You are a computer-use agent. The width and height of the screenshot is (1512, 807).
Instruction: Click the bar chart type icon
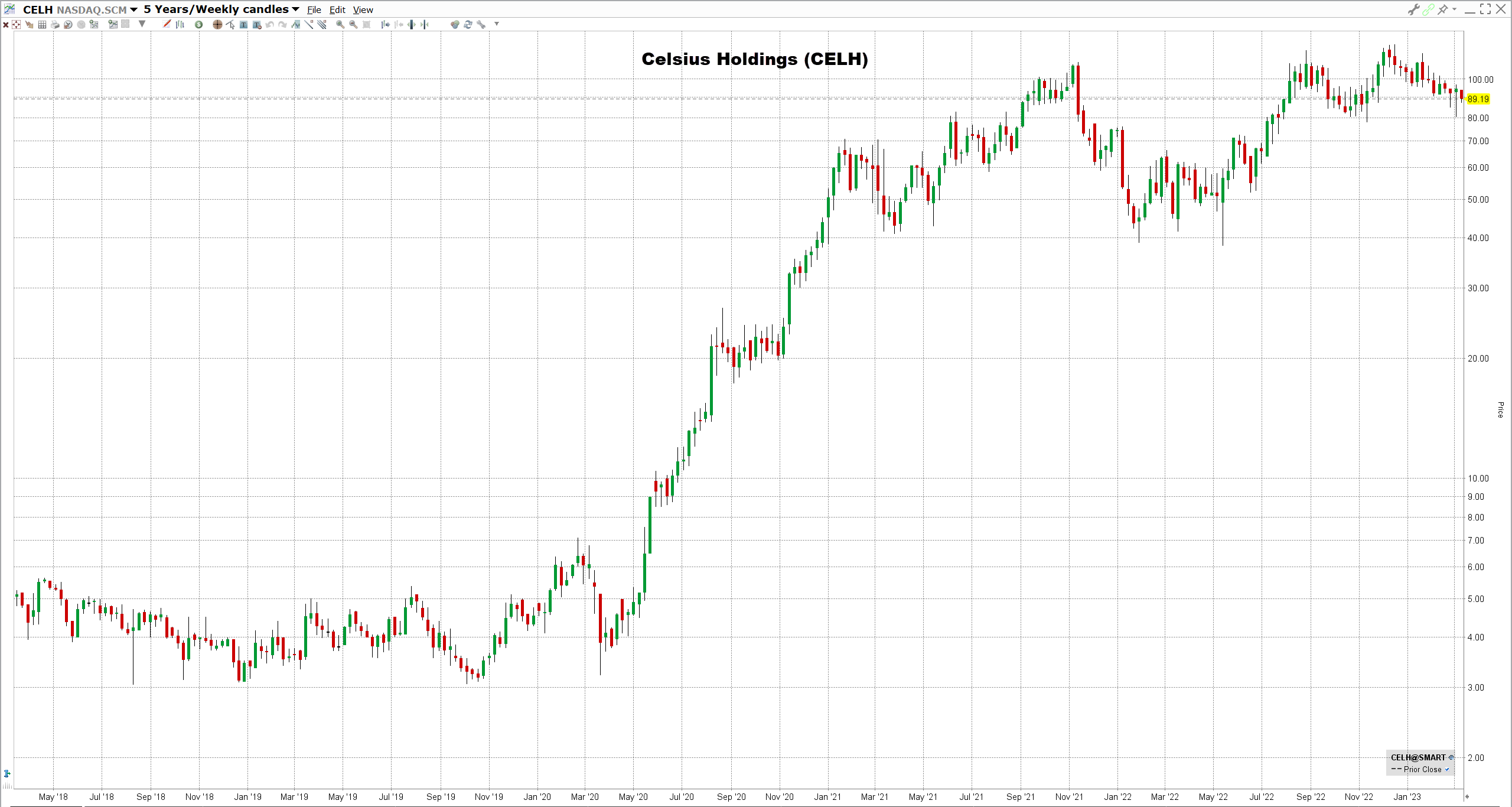pyautogui.click(x=180, y=25)
